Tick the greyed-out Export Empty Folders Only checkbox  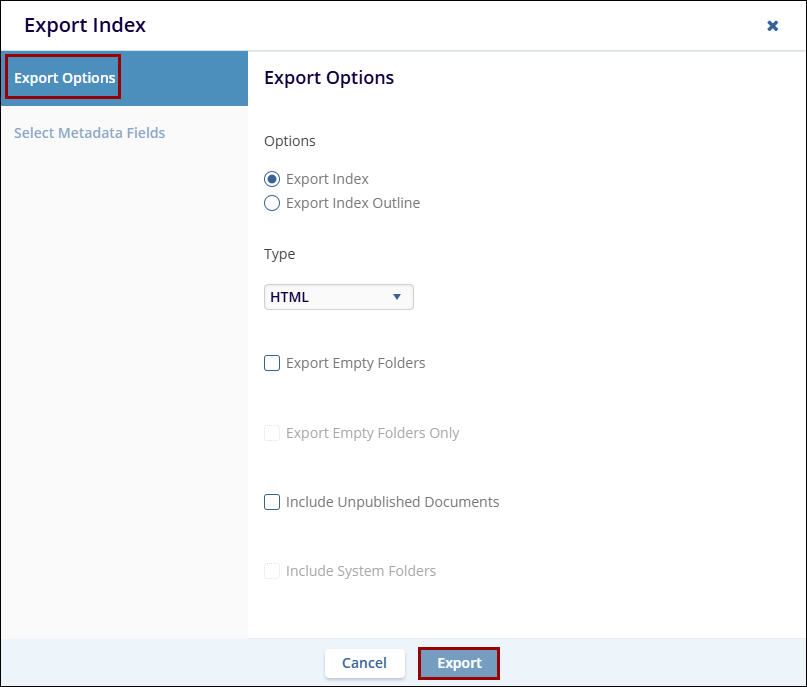[x=272, y=433]
